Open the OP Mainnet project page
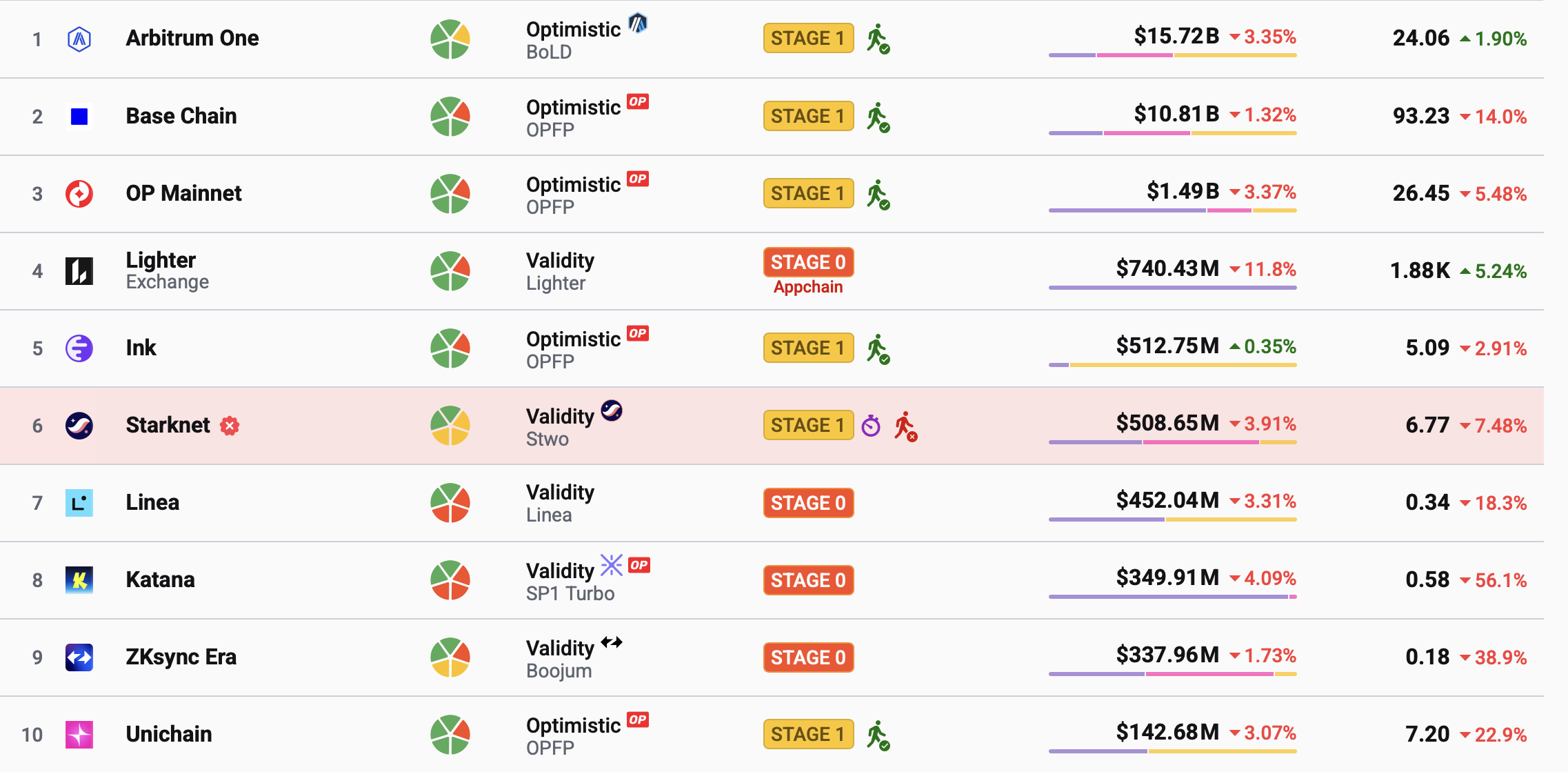 coord(183,193)
